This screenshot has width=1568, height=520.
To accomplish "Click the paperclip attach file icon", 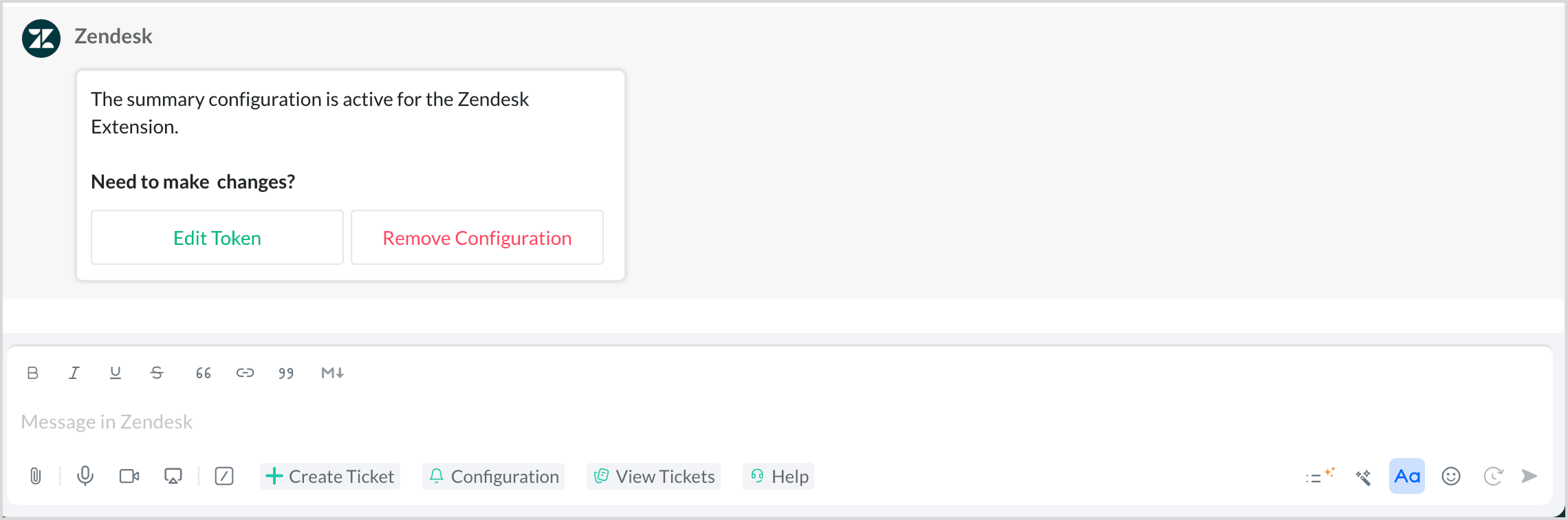I will click(36, 476).
